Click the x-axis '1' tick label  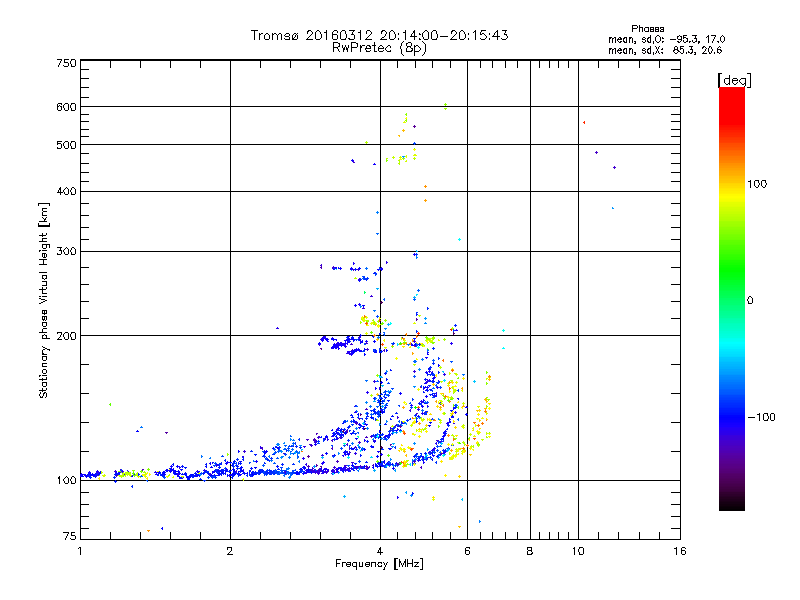(80, 551)
